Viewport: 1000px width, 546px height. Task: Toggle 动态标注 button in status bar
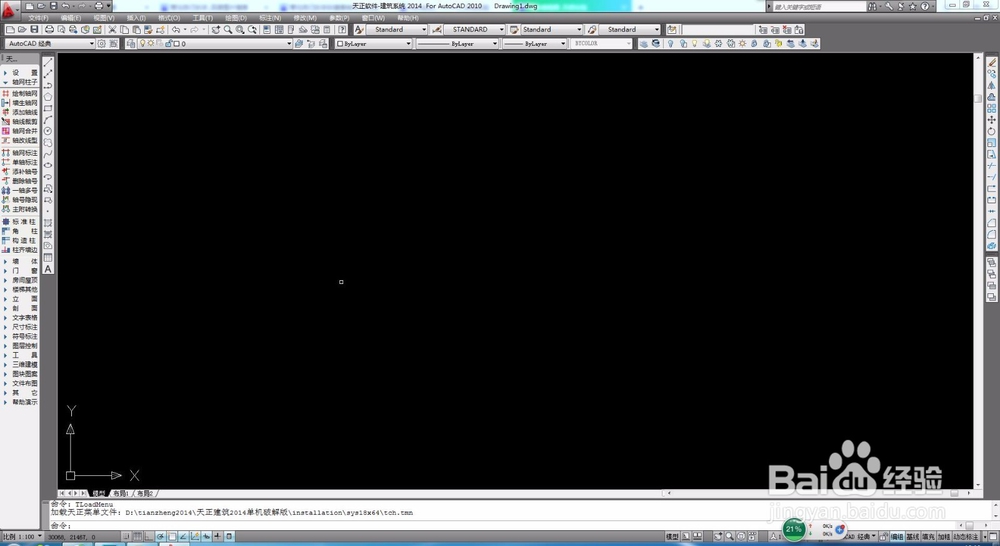966,537
